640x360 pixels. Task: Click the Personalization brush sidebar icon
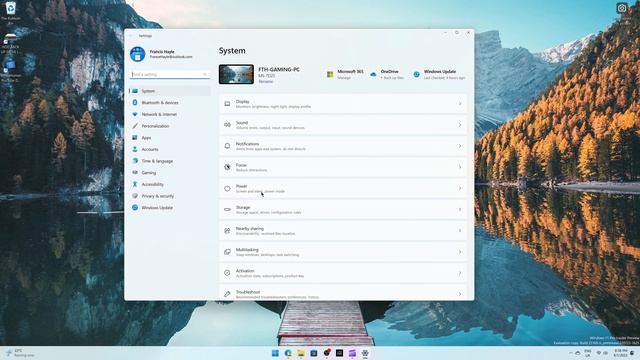pyautogui.click(x=135, y=126)
